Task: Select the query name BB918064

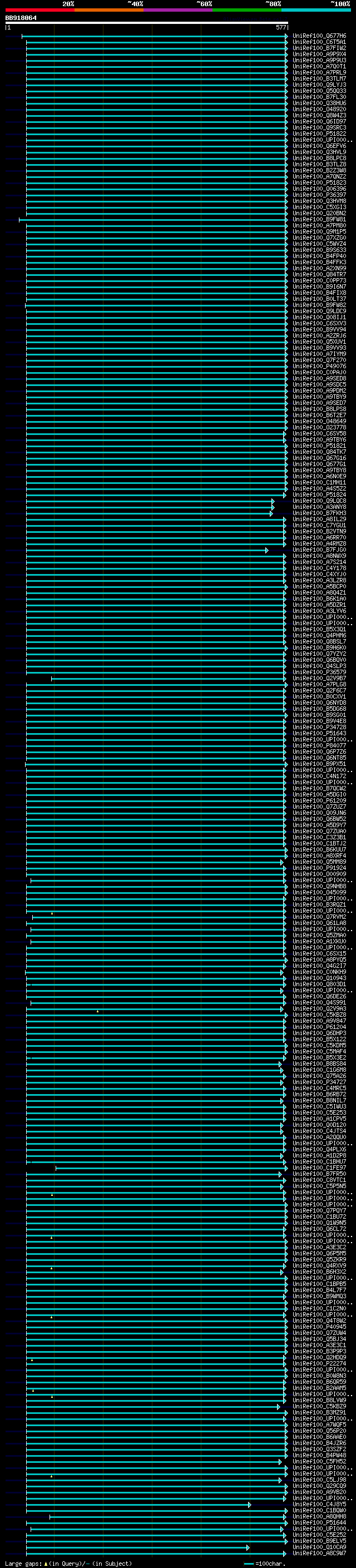Action: pos(21,18)
